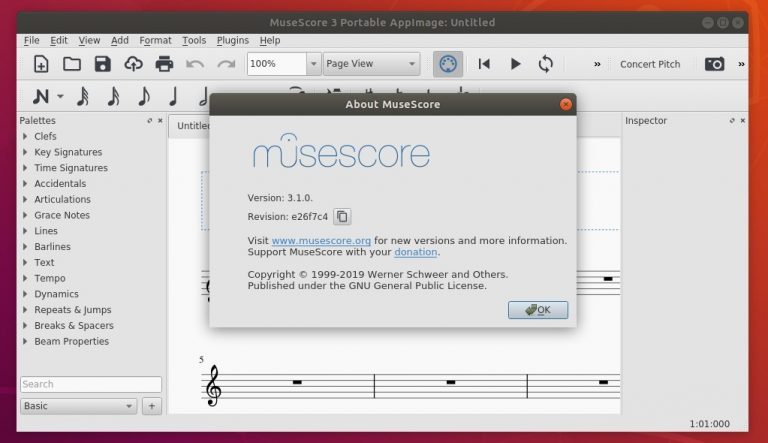The image size is (768, 443).
Task: Toggle note input mode N icon
Action: point(41,96)
